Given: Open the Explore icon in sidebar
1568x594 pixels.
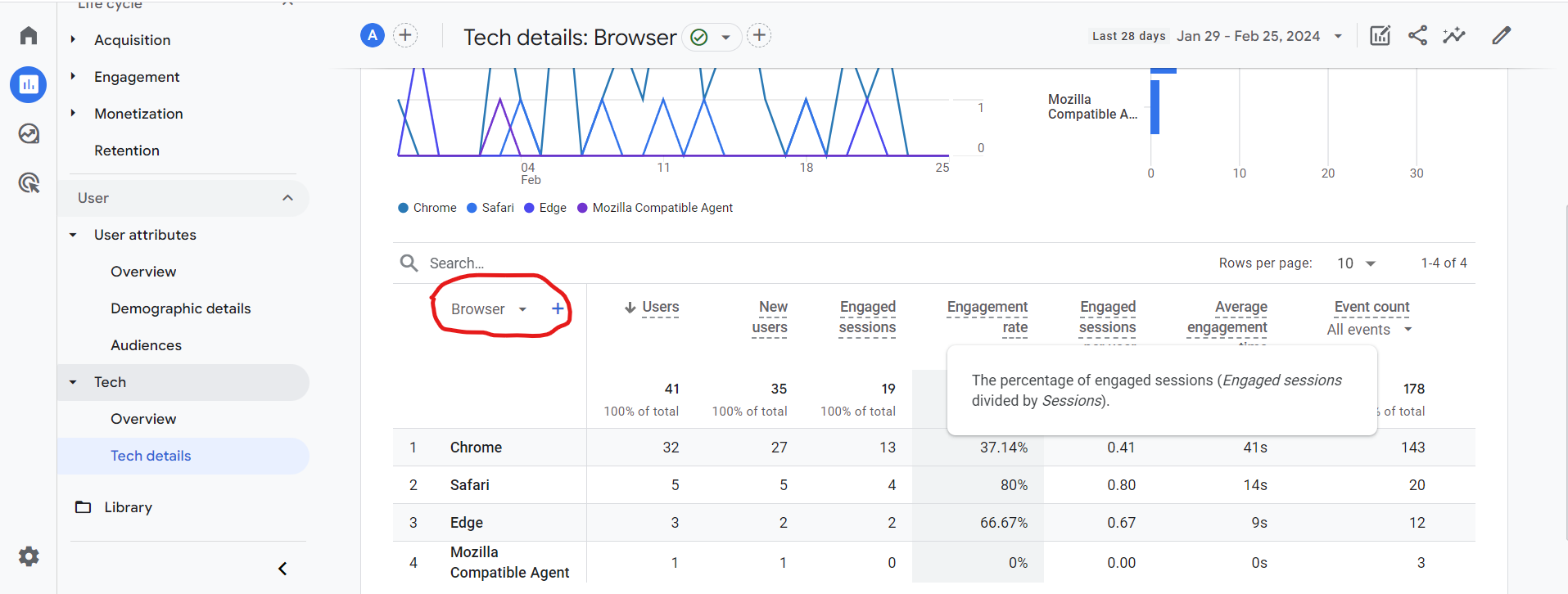Looking at the screenshot, I should click(29, 133).
